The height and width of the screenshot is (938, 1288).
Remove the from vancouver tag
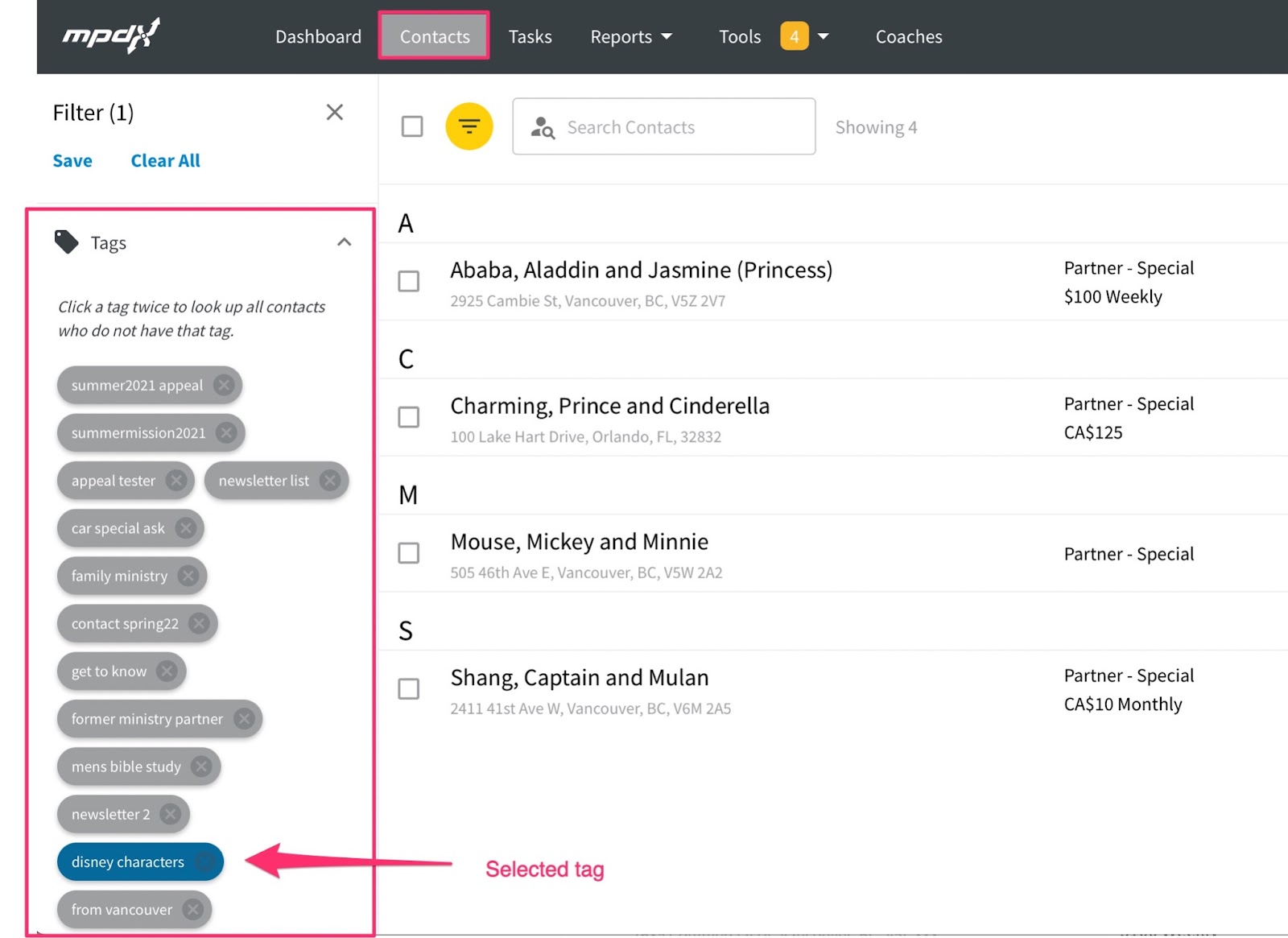point(192,909)
